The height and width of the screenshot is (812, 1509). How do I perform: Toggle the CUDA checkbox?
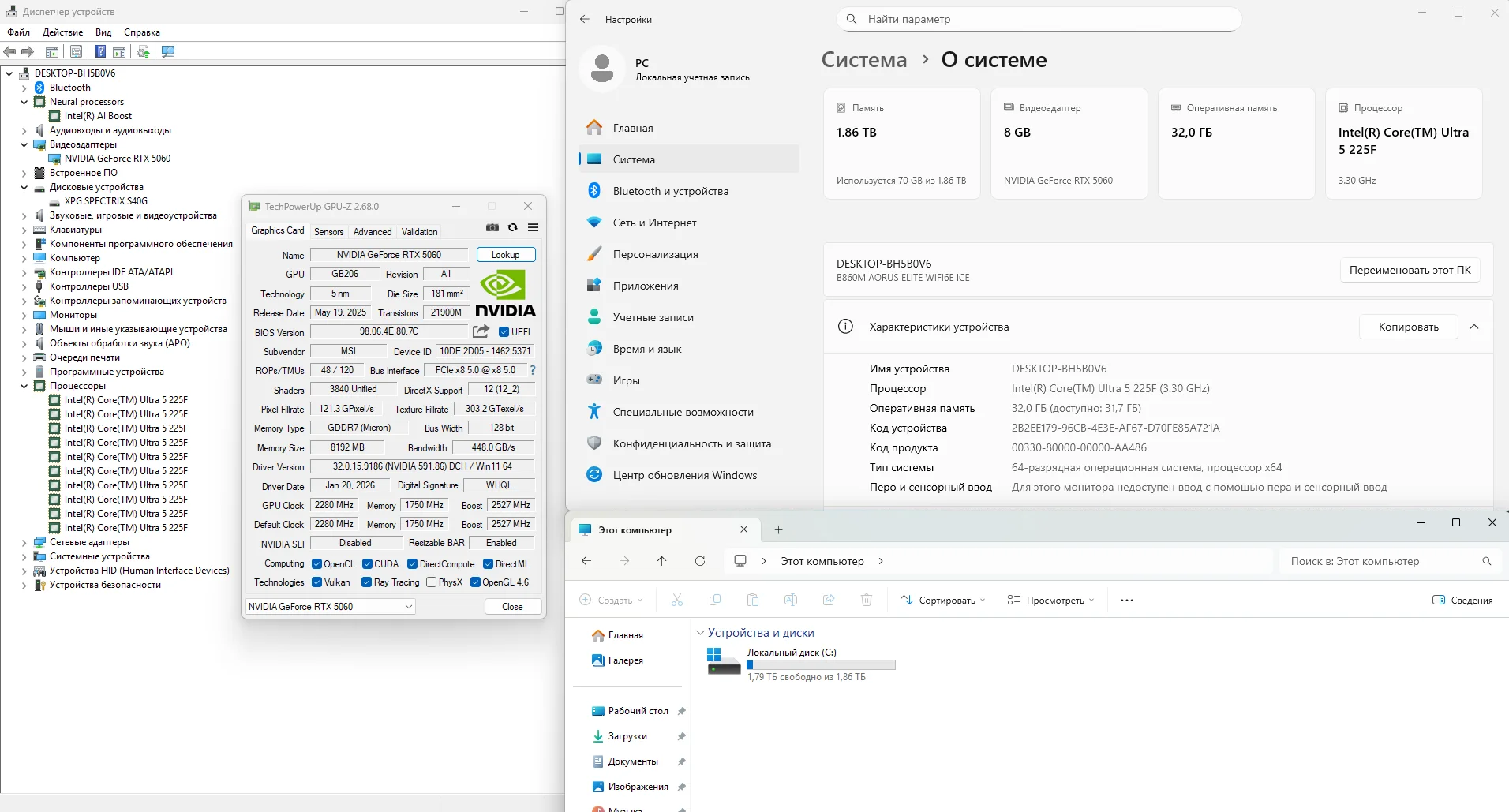pyautogui.click(x=368, y=564)
